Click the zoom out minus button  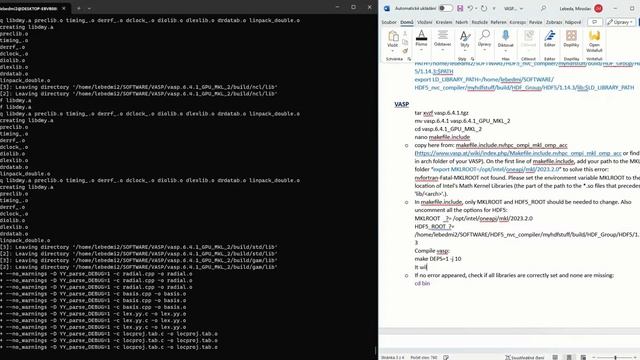tap(594, 358)
